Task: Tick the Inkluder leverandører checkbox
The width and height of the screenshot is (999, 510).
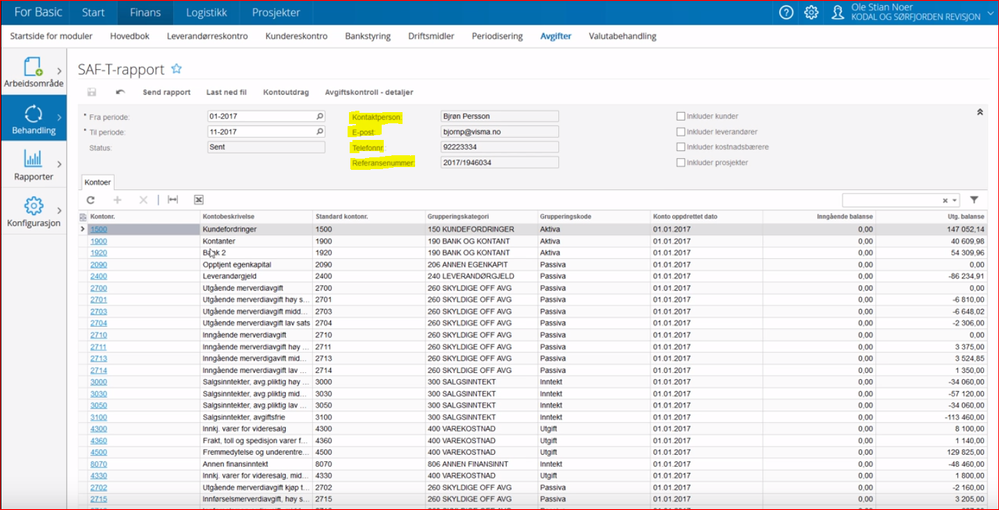Action: [681, 132]
